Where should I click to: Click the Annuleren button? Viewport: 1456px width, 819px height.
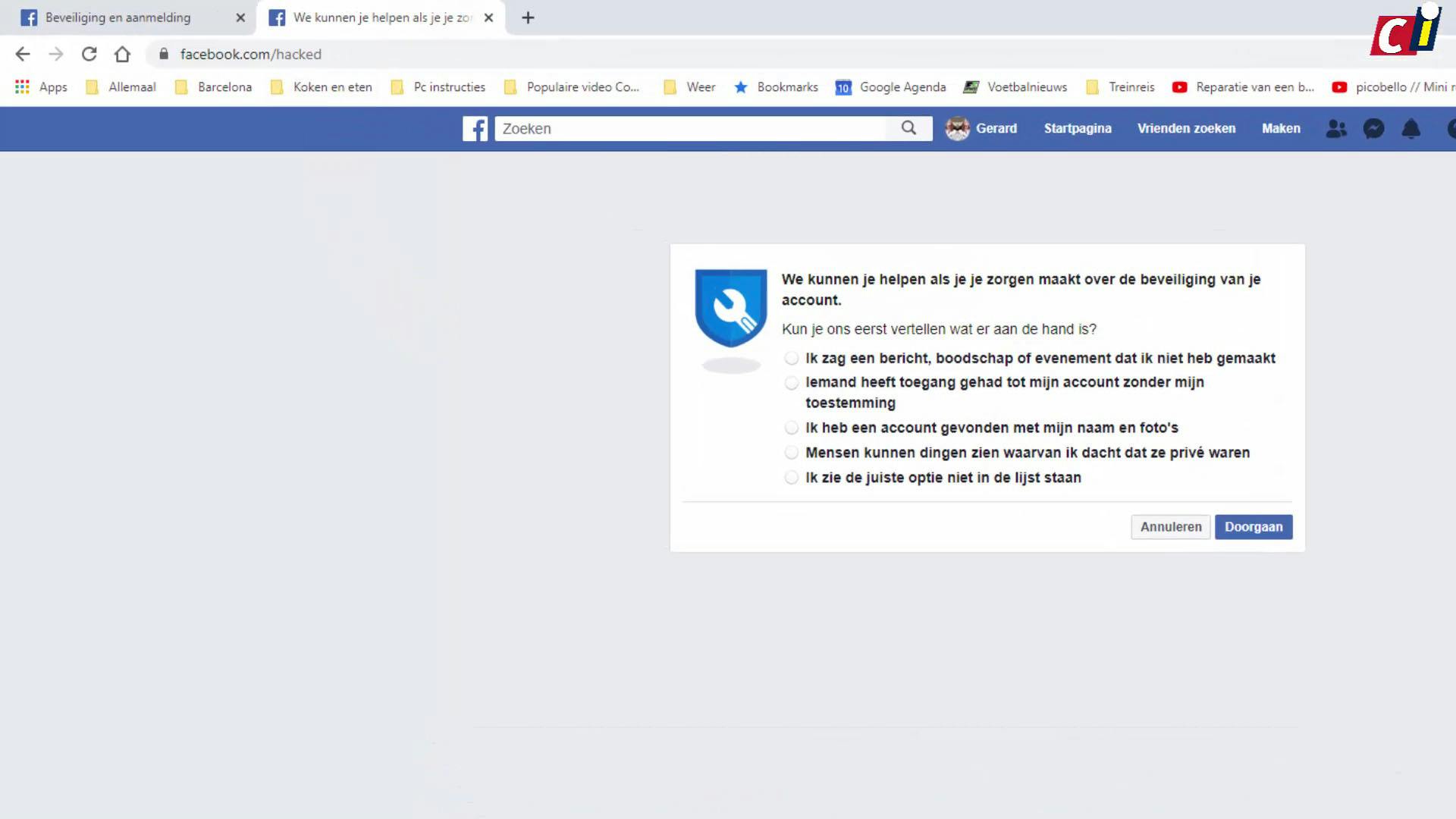1170,526
